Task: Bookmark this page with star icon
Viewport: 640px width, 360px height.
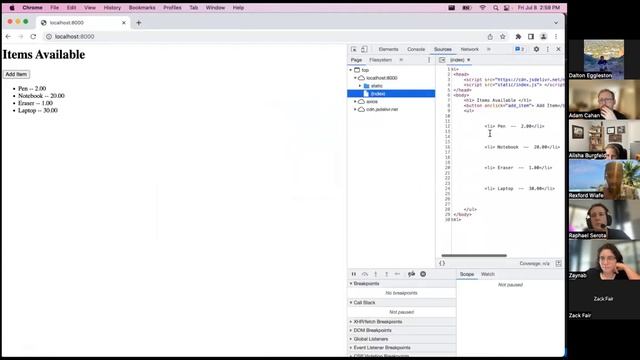Action: pyautogui.click(x=502, y=37)
